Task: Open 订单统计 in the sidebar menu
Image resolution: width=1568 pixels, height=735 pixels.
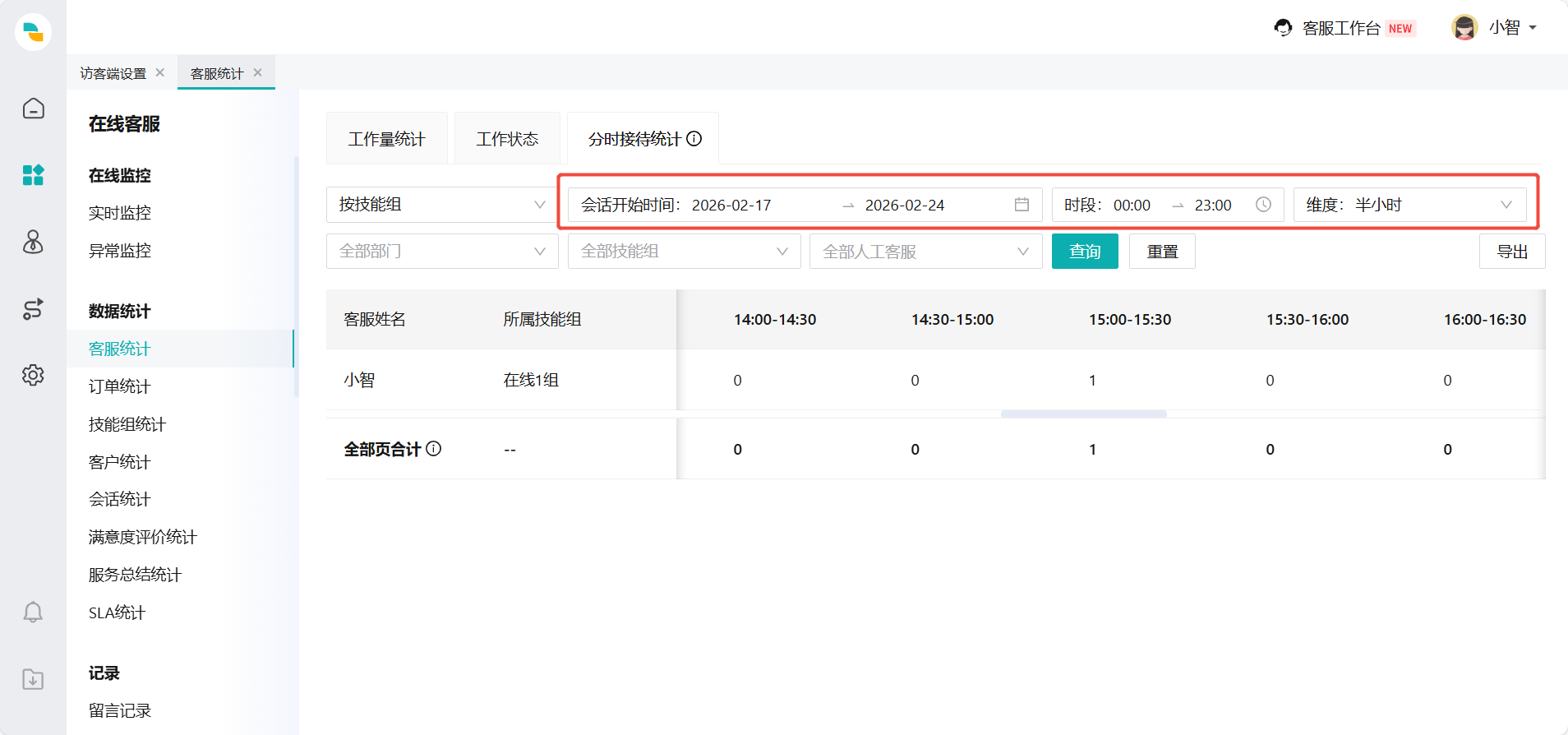Action: (x=120, y=386)
